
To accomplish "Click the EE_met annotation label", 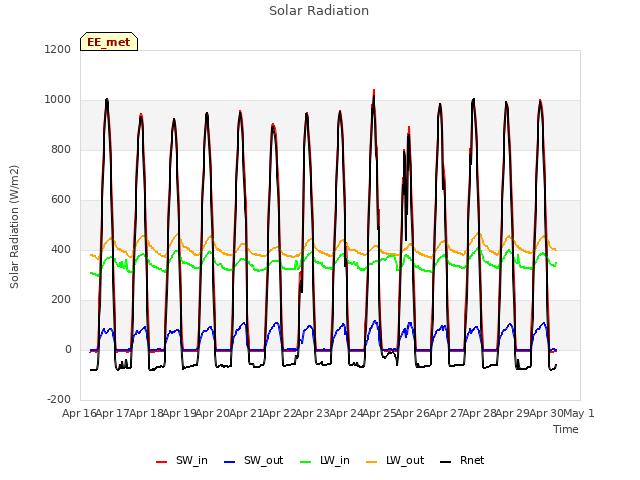I will pyautogui.click(x=109, y=42).
